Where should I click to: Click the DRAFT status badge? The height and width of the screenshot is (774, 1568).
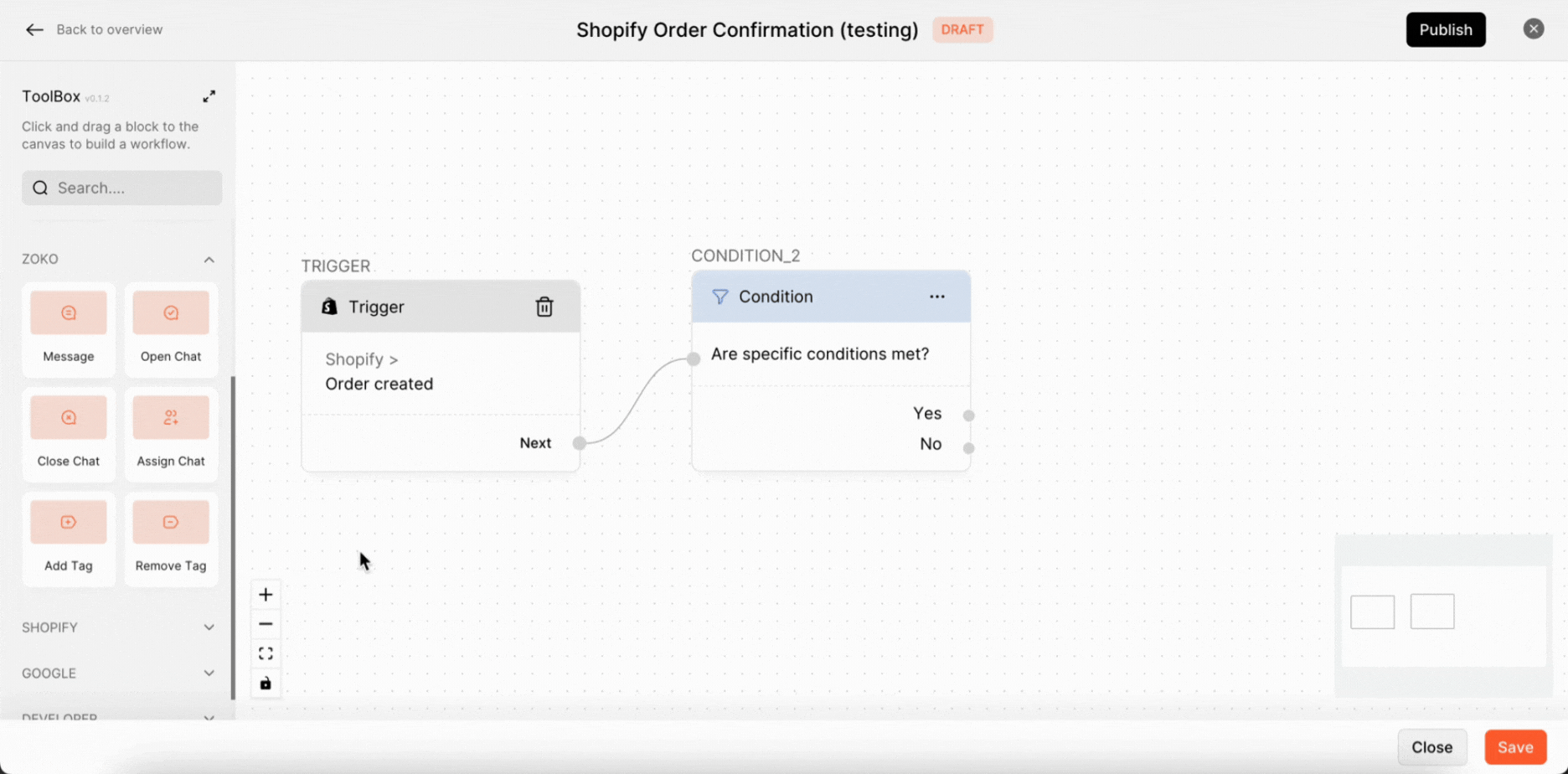click(x=962, y=29)
